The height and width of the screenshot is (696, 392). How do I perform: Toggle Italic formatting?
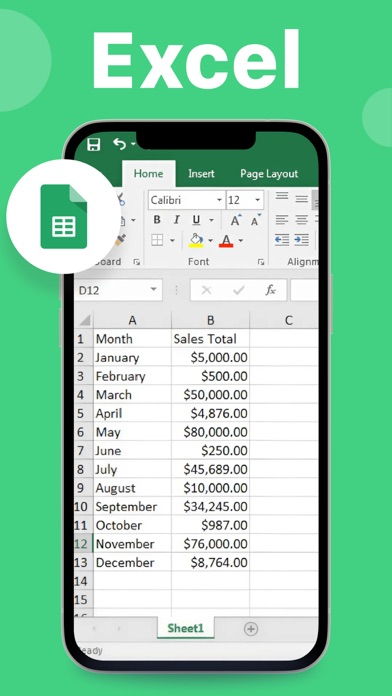click(177, 220)
